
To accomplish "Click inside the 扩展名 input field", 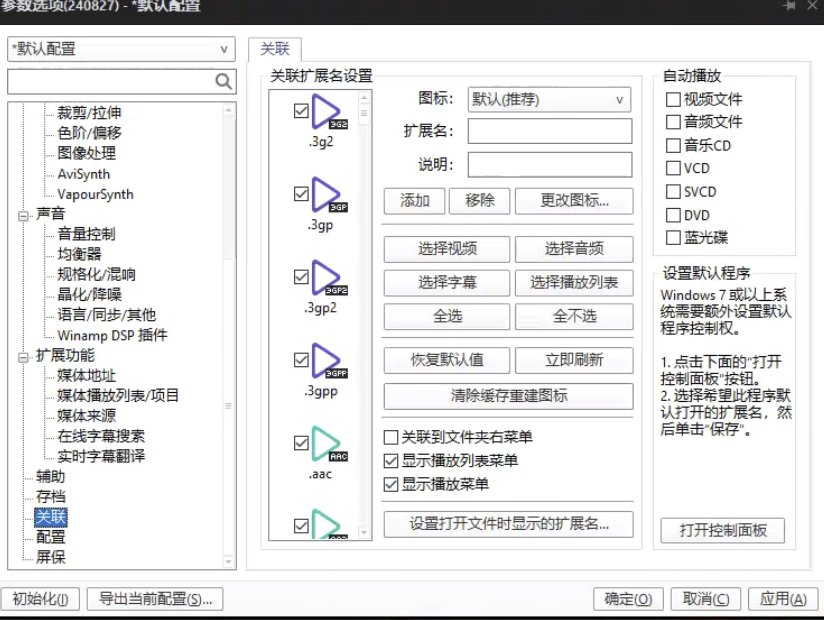I will [550, 131].
